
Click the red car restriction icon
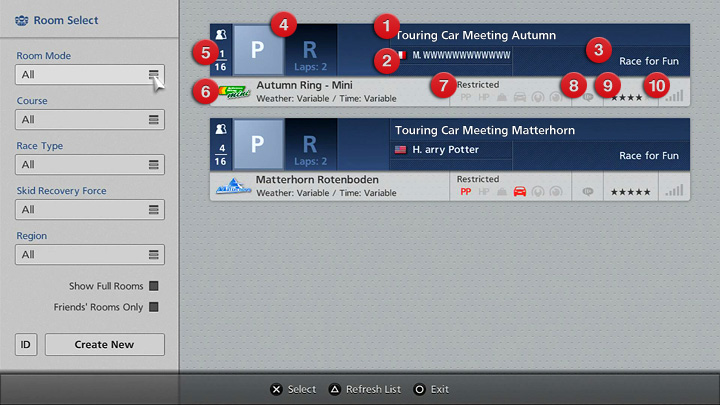[519, 191]
